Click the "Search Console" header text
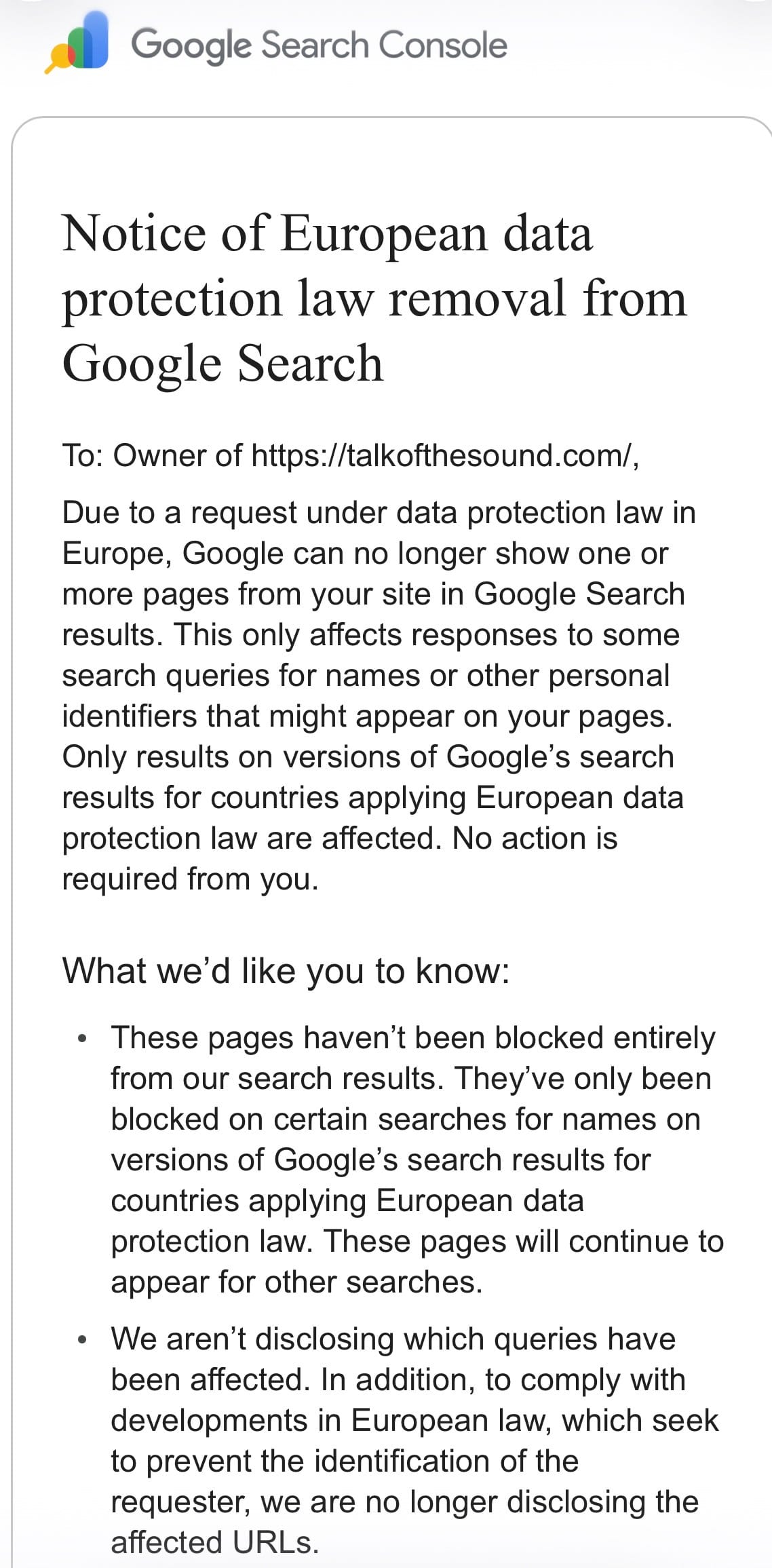This screenshot has width=772, height=1568. [x=384, y=45]
